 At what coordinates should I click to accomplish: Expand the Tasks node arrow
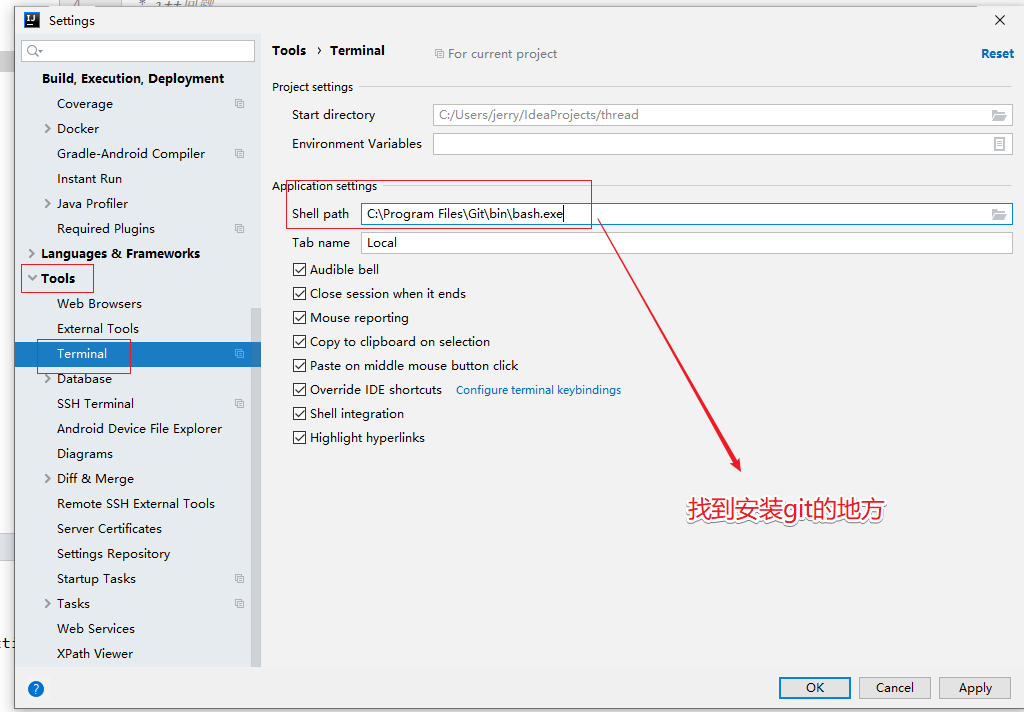point(47,604)
